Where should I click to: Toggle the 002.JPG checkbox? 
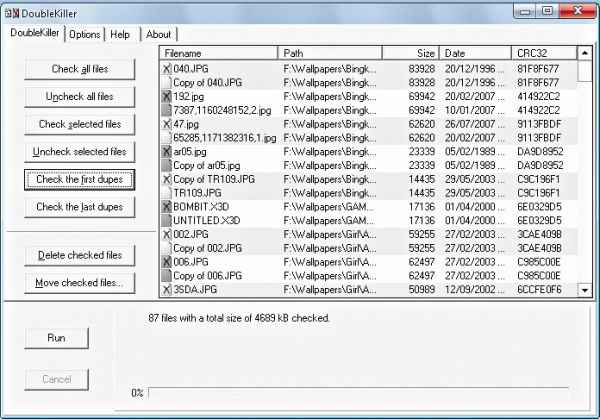coord(166,234)
